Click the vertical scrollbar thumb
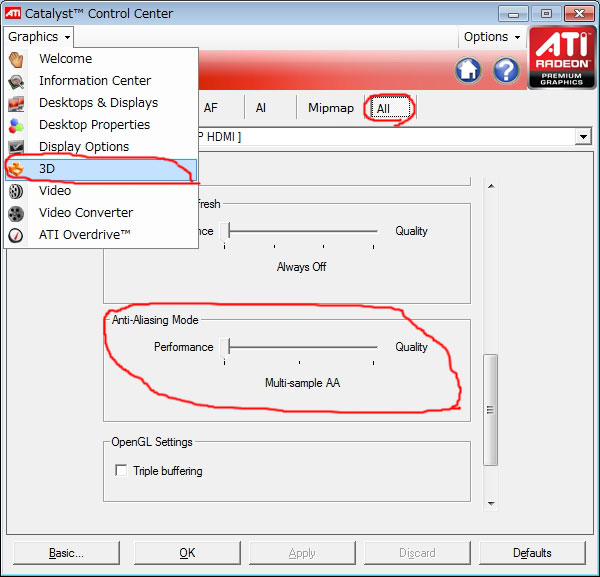600x577 pixels. 491,410
